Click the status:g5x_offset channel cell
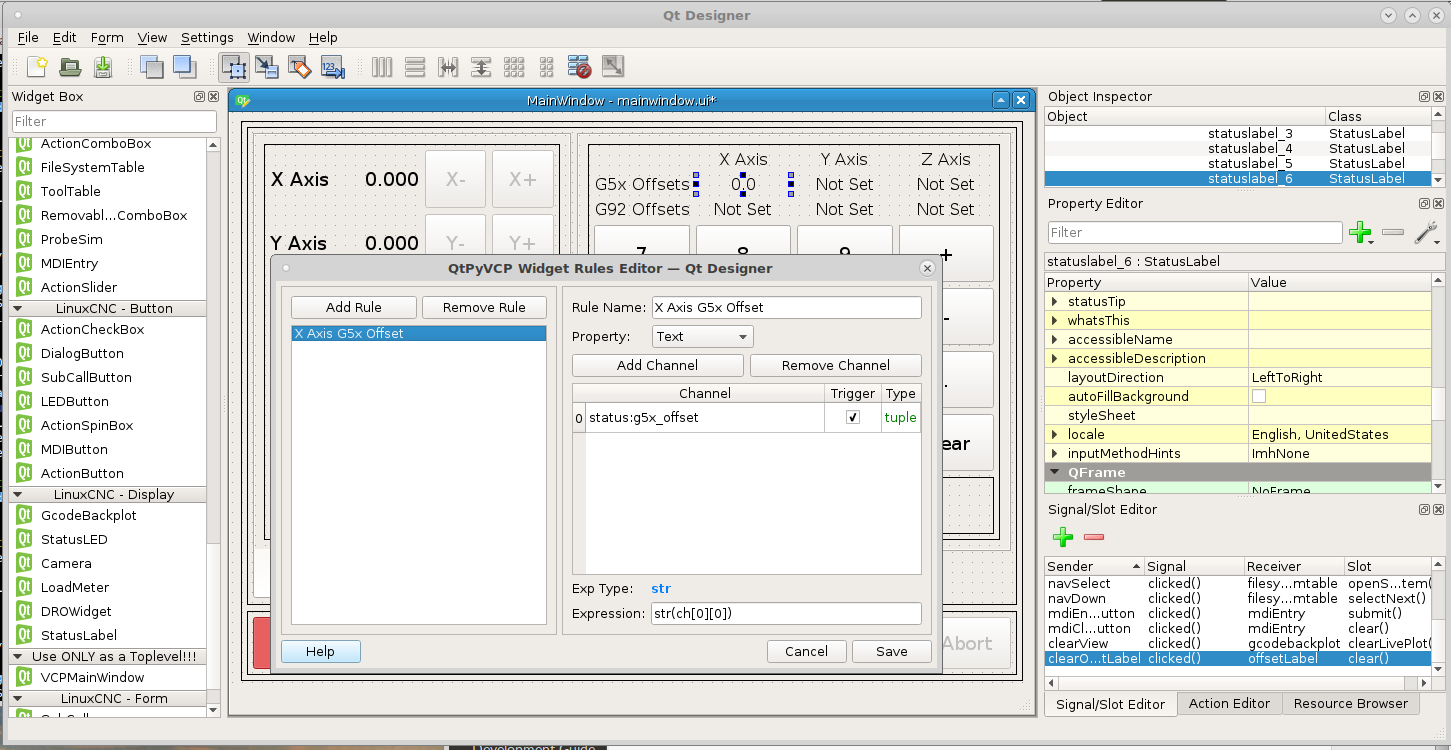Screen dimensions: 1451x750 [x=705, y=418]
